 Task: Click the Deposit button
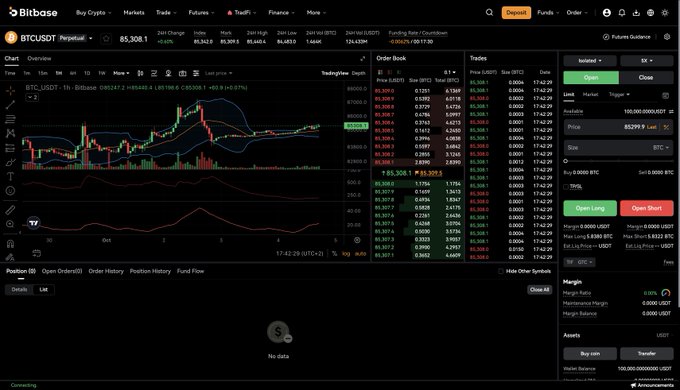(x=516, y=13)
